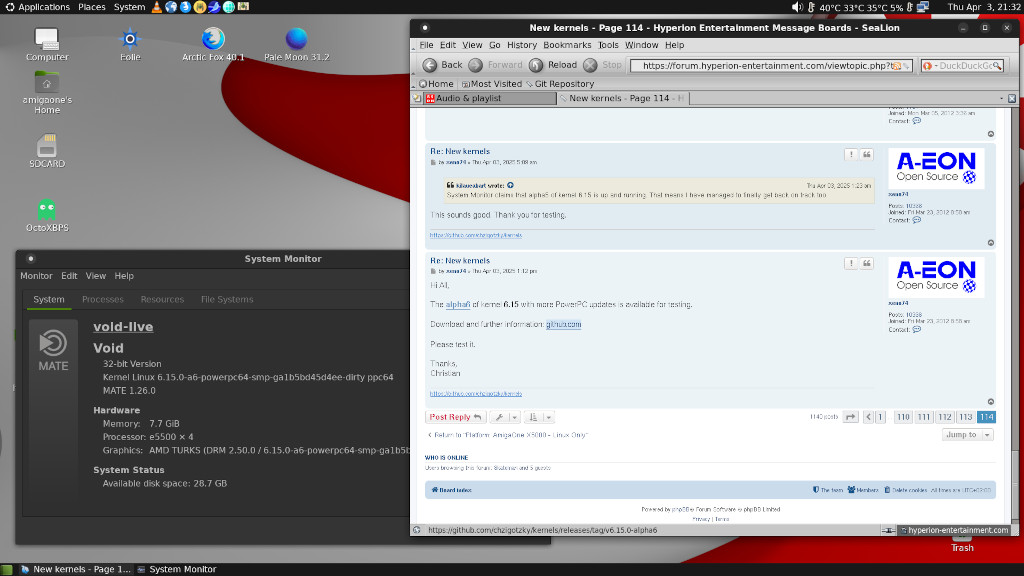Report the 1:12 pm Re: New kernels post

pos(850,263)
